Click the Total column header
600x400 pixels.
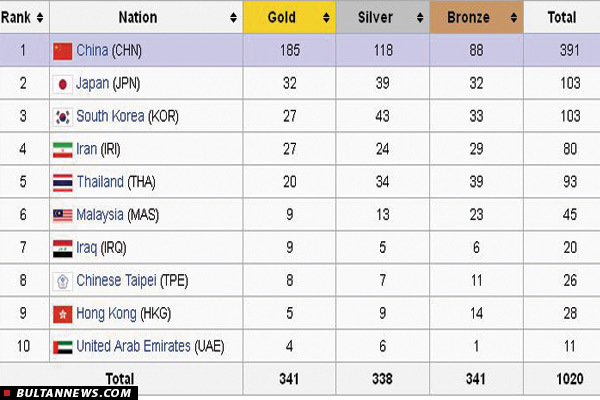pyautogui.click(x=562, y=17)
